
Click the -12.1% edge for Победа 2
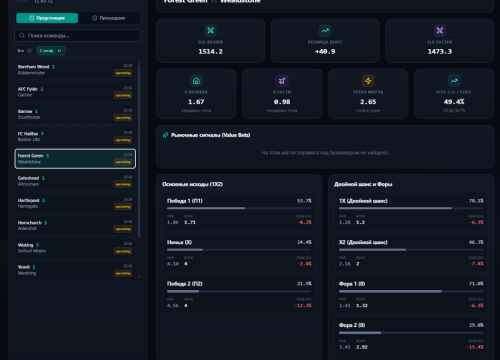pyautogui.click(x=303, y=306)
